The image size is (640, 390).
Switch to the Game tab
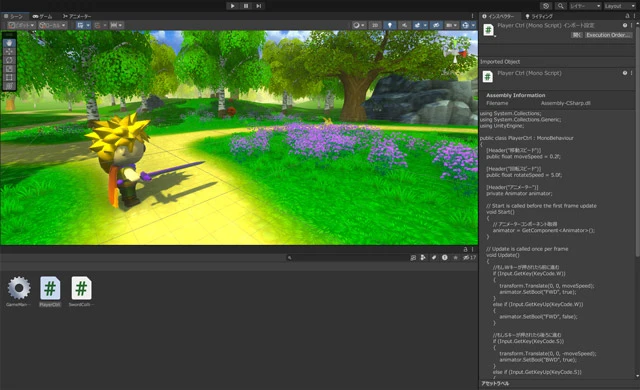click(42, 16)
